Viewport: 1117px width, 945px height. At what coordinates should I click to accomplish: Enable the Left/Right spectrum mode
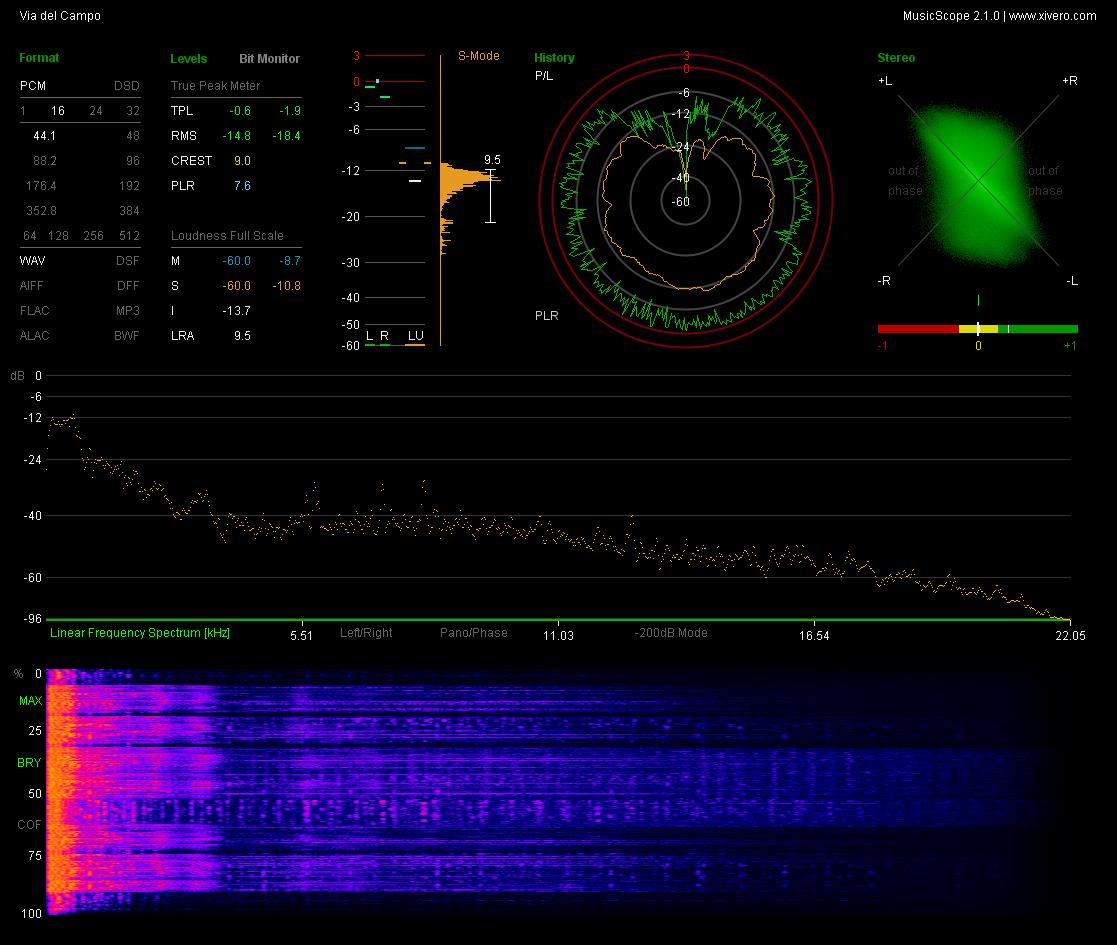[365, 632]
